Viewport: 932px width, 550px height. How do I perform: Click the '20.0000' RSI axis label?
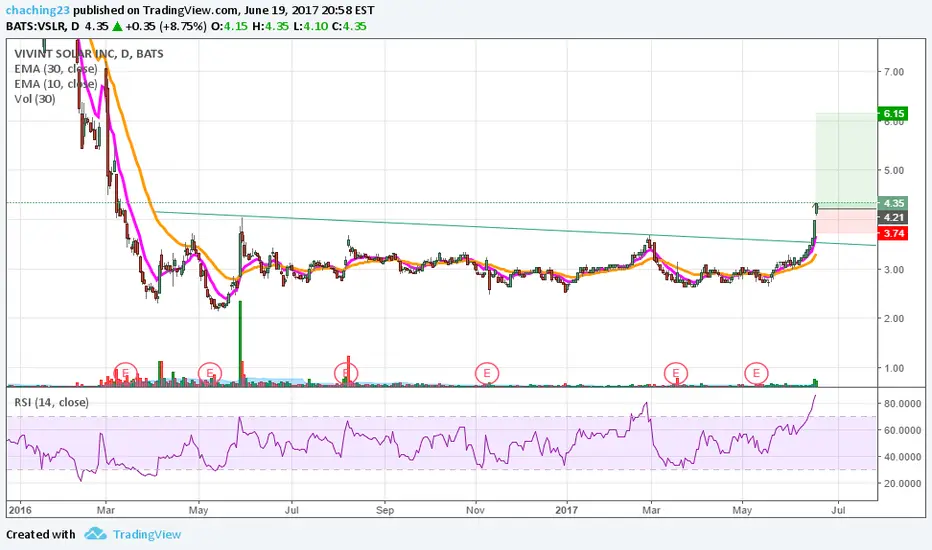click(902, 484)
